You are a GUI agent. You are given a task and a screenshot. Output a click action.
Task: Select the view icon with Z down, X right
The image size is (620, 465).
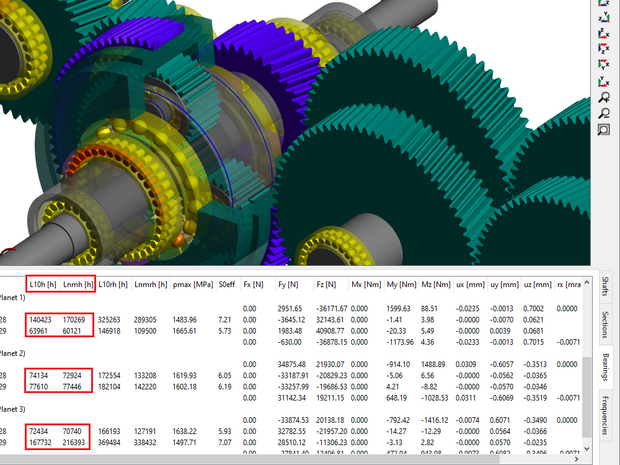pyautogui.click(x=604, y=48)
